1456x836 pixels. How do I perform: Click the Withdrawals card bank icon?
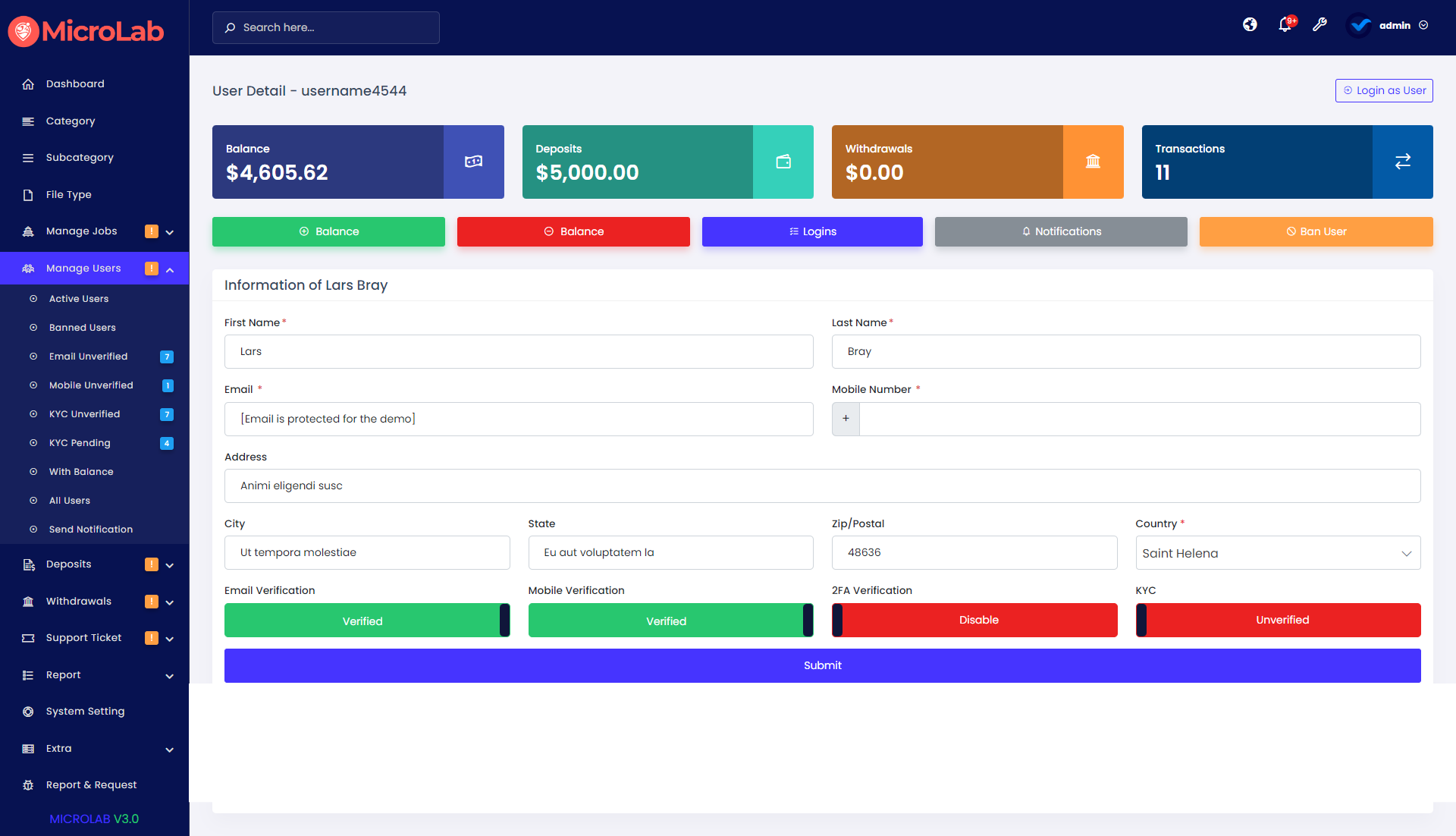coord(1093,162)
